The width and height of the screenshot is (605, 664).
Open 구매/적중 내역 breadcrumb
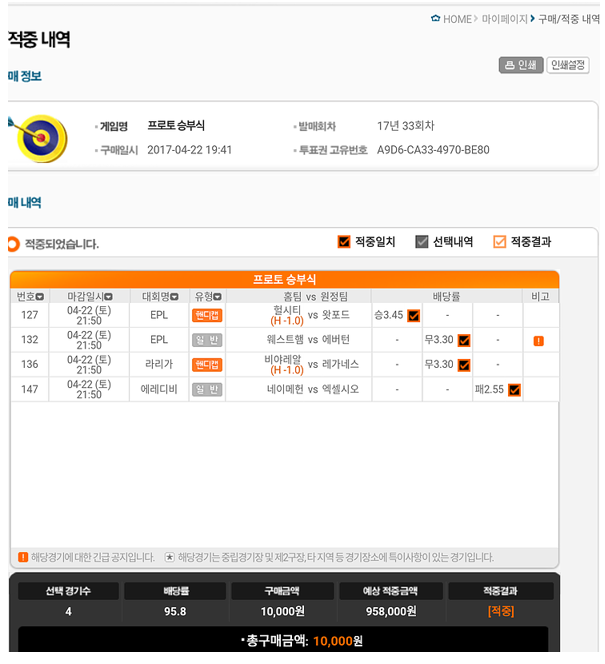(x=569, y=19)
